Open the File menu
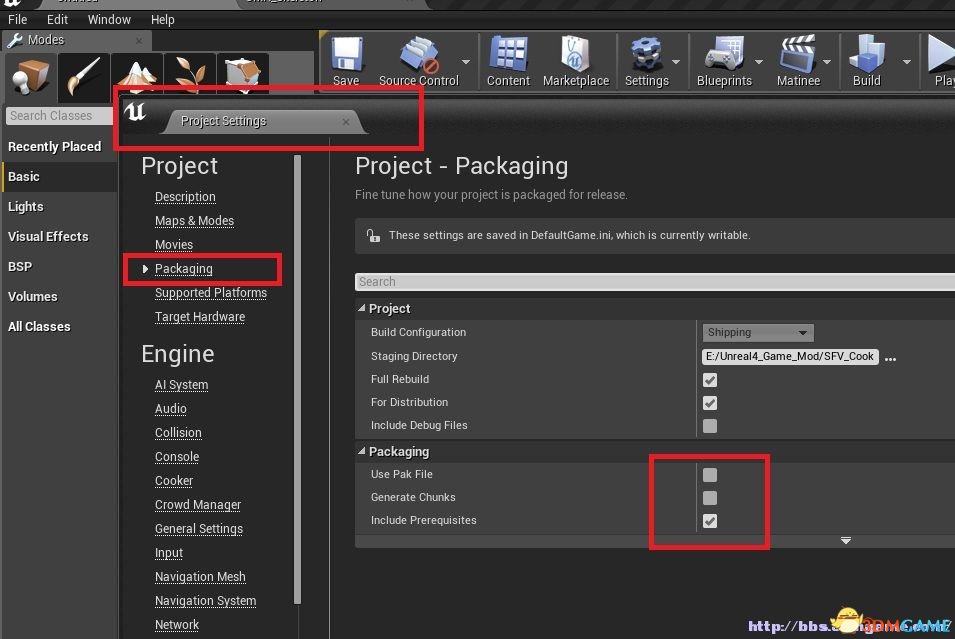This screenshot has width=955, height=639. (17, 19)
